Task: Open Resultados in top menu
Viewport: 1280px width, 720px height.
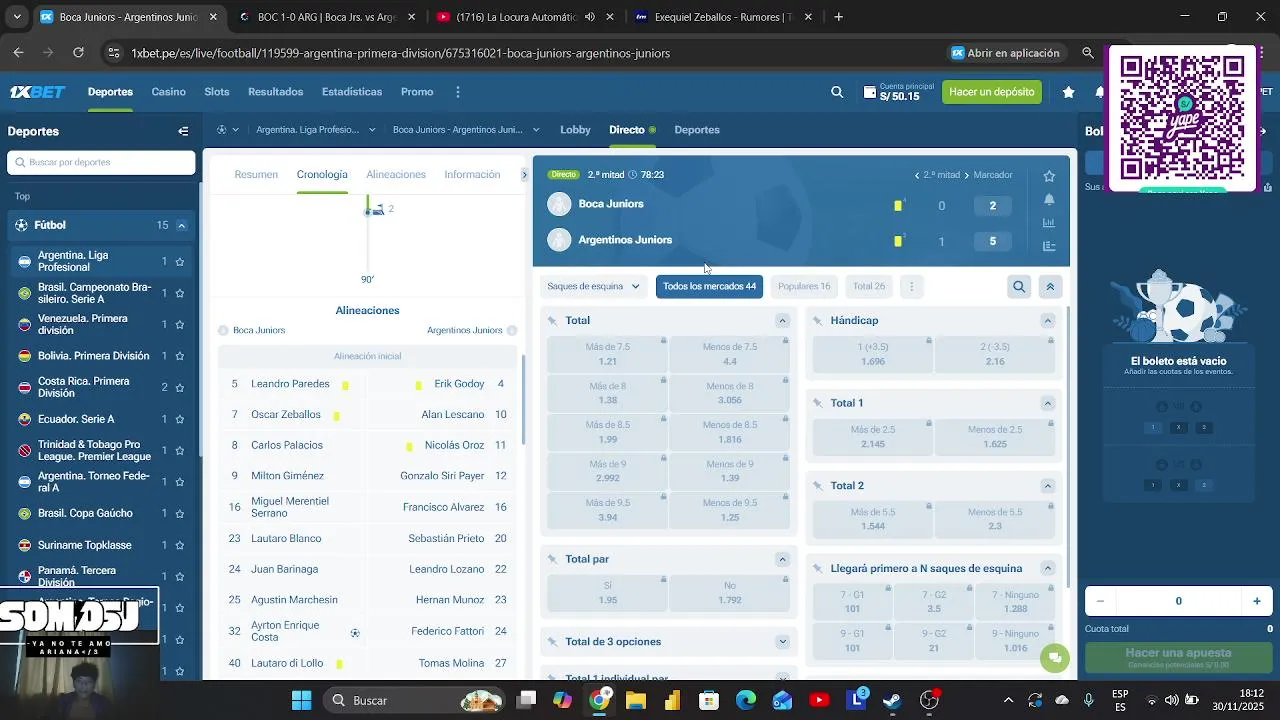Action: (275, 92)
